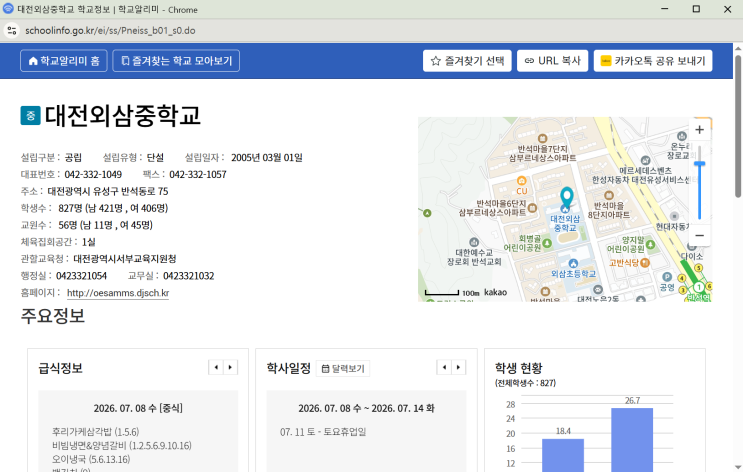
Task: Click the Chrome window app icon
Action: (8, 9)
